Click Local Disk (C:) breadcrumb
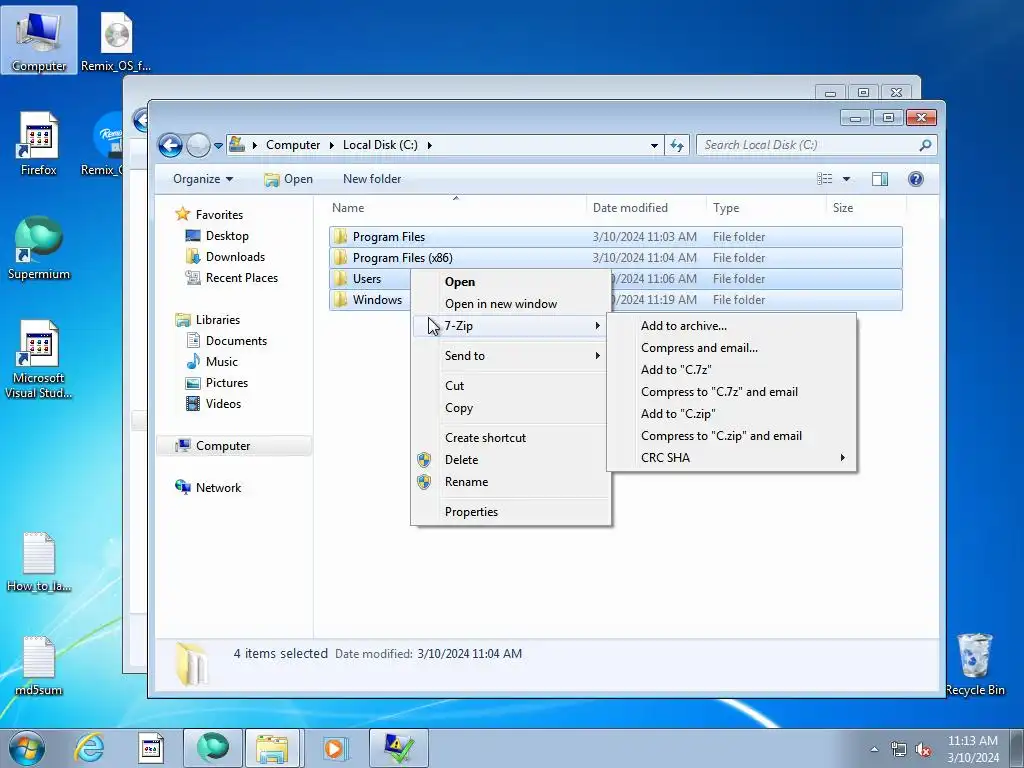The image size is (1024, 768). pos(380,145)
